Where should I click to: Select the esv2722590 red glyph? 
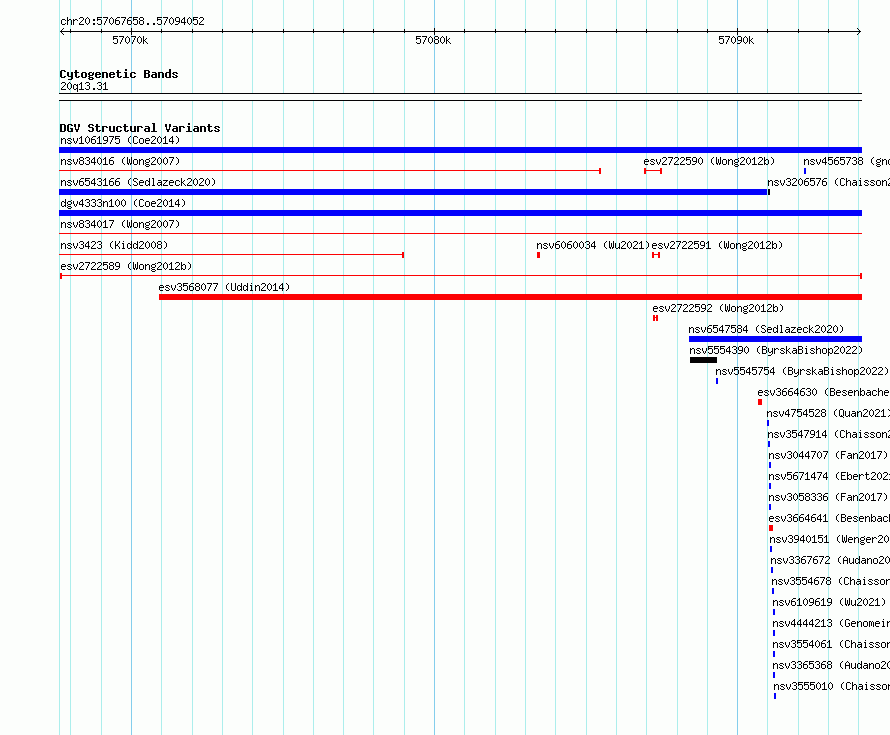(653, 171)
